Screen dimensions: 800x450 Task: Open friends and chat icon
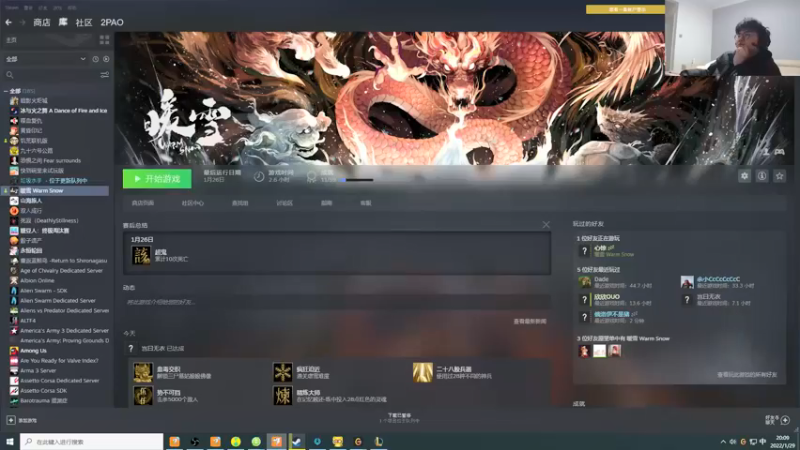tap(785, 420)
